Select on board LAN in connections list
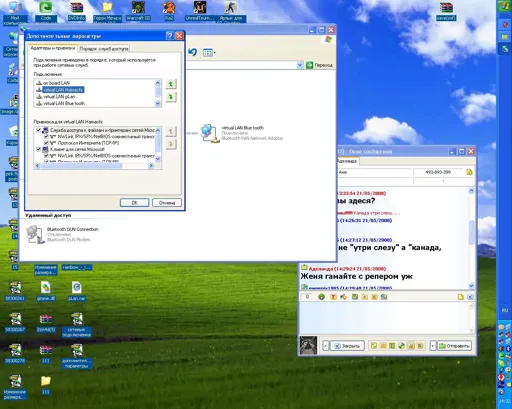 point(56,83)
